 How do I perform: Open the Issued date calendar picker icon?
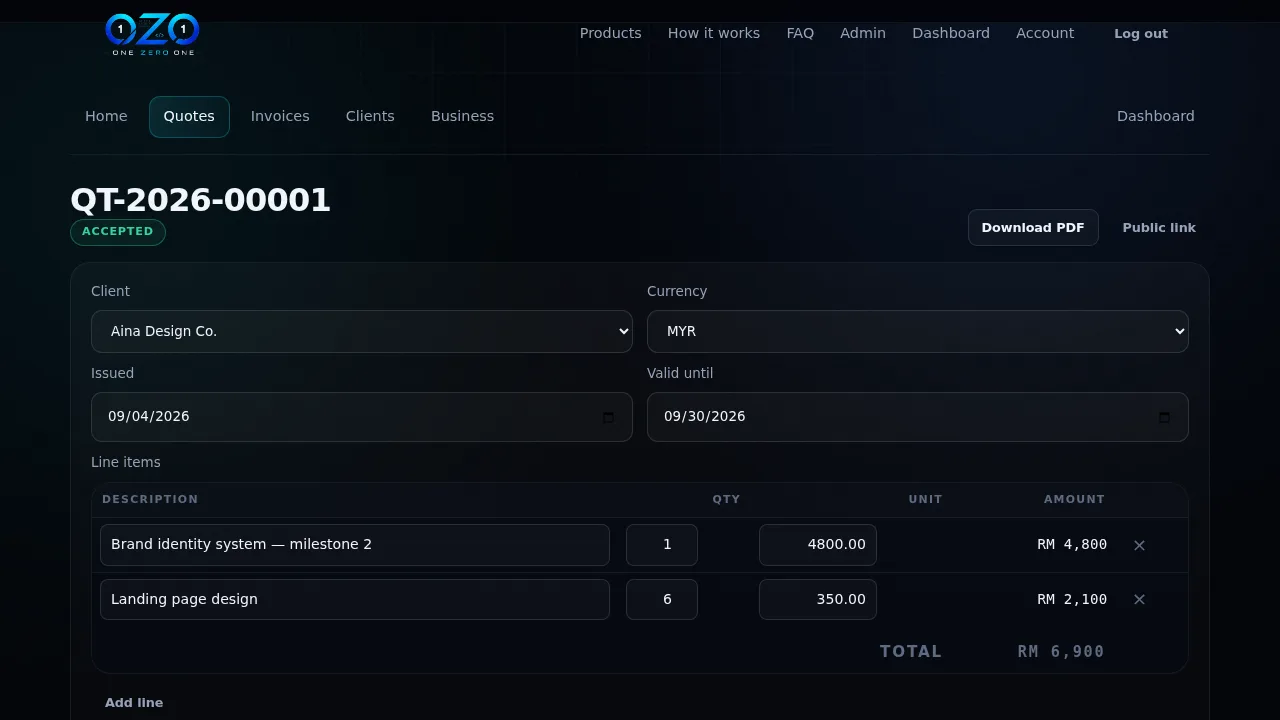(x=608, y=417)
